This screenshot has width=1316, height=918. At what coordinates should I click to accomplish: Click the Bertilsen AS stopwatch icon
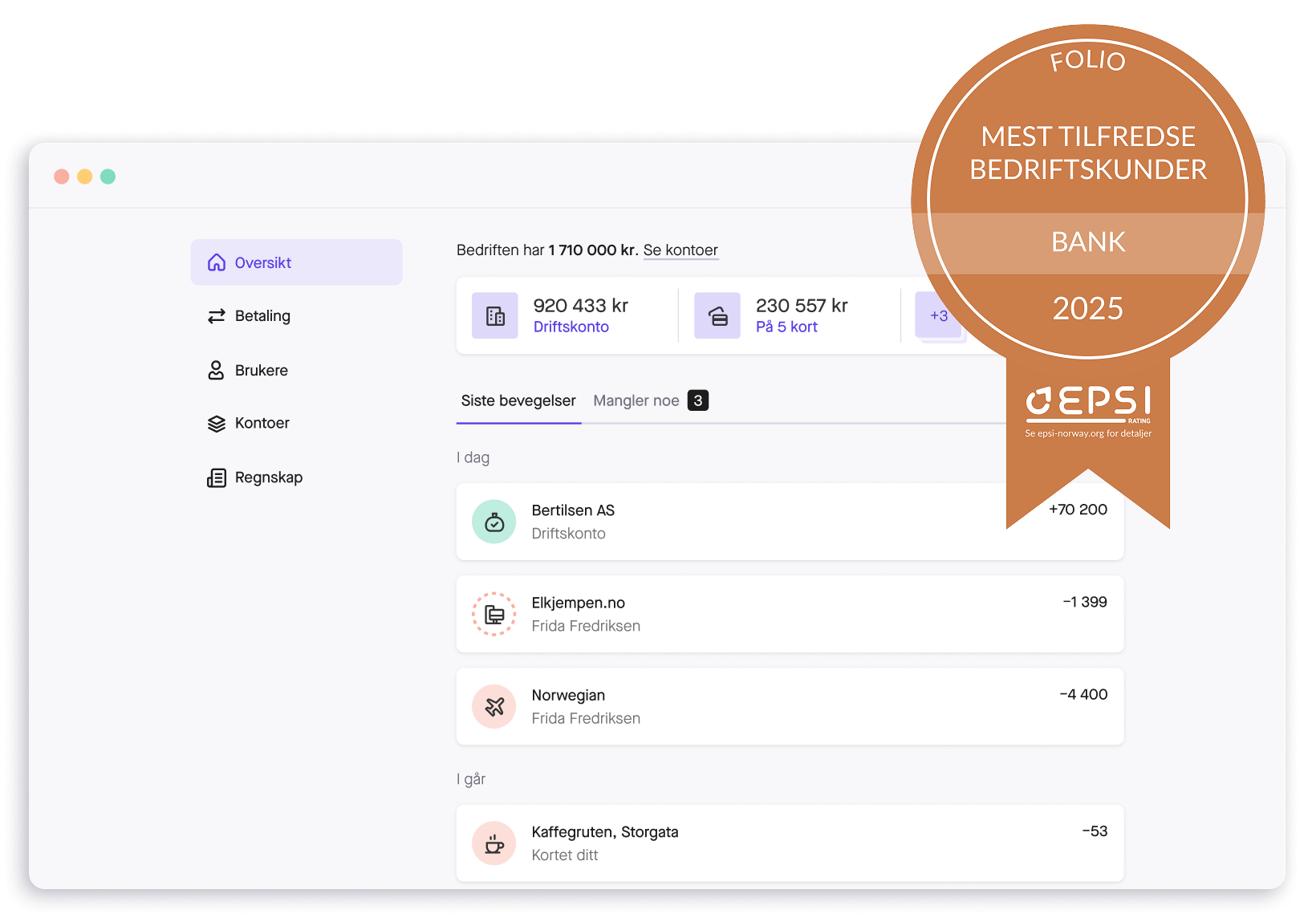tap(494, 522)
